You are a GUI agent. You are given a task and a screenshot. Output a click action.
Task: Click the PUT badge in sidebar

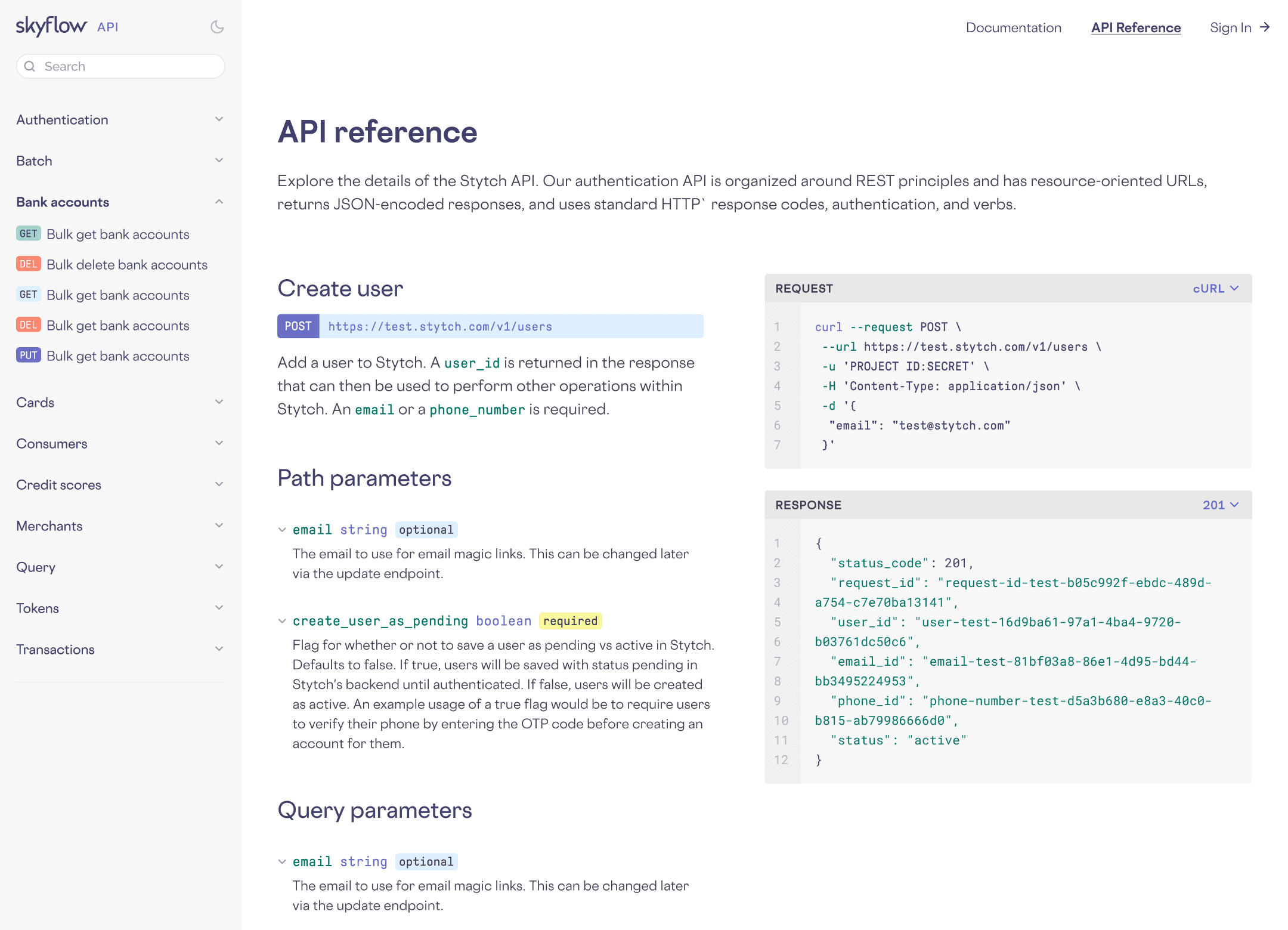[28, 356]
